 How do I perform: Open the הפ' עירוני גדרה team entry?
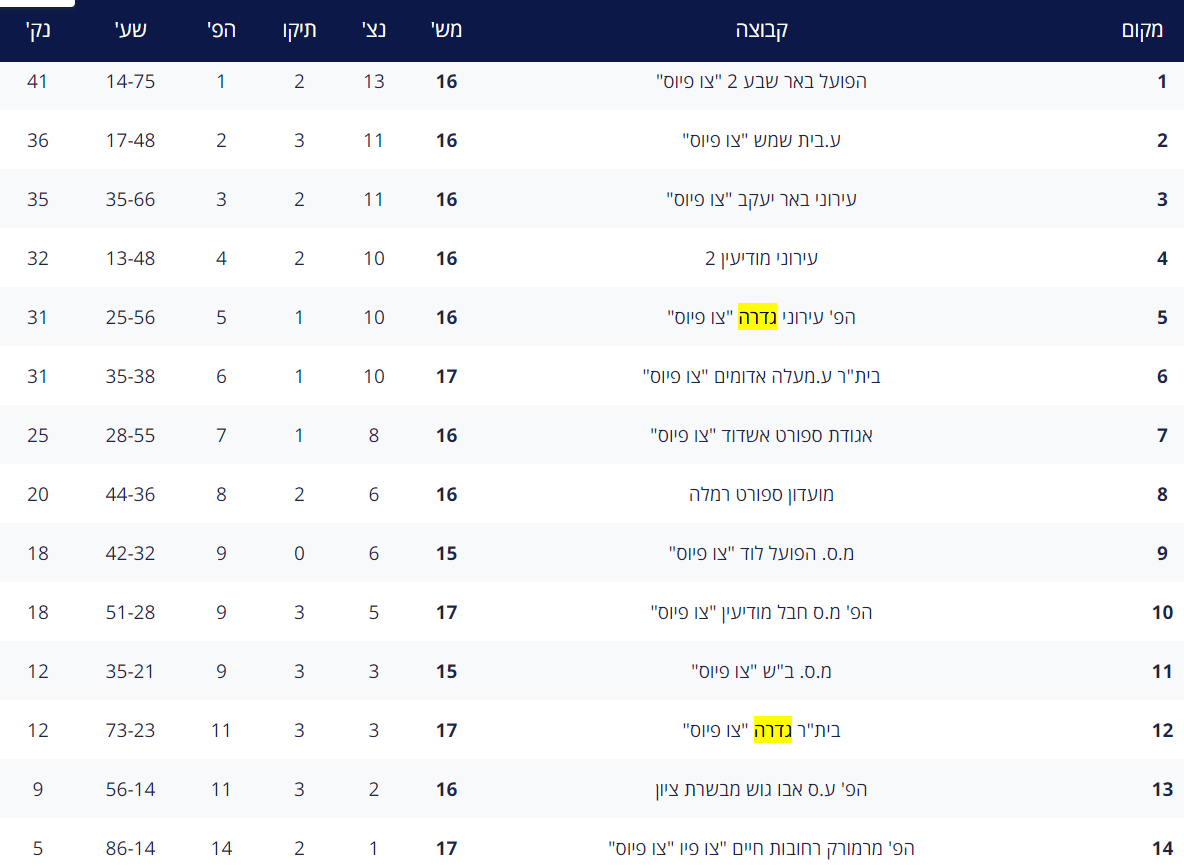(x=761, y=317)
